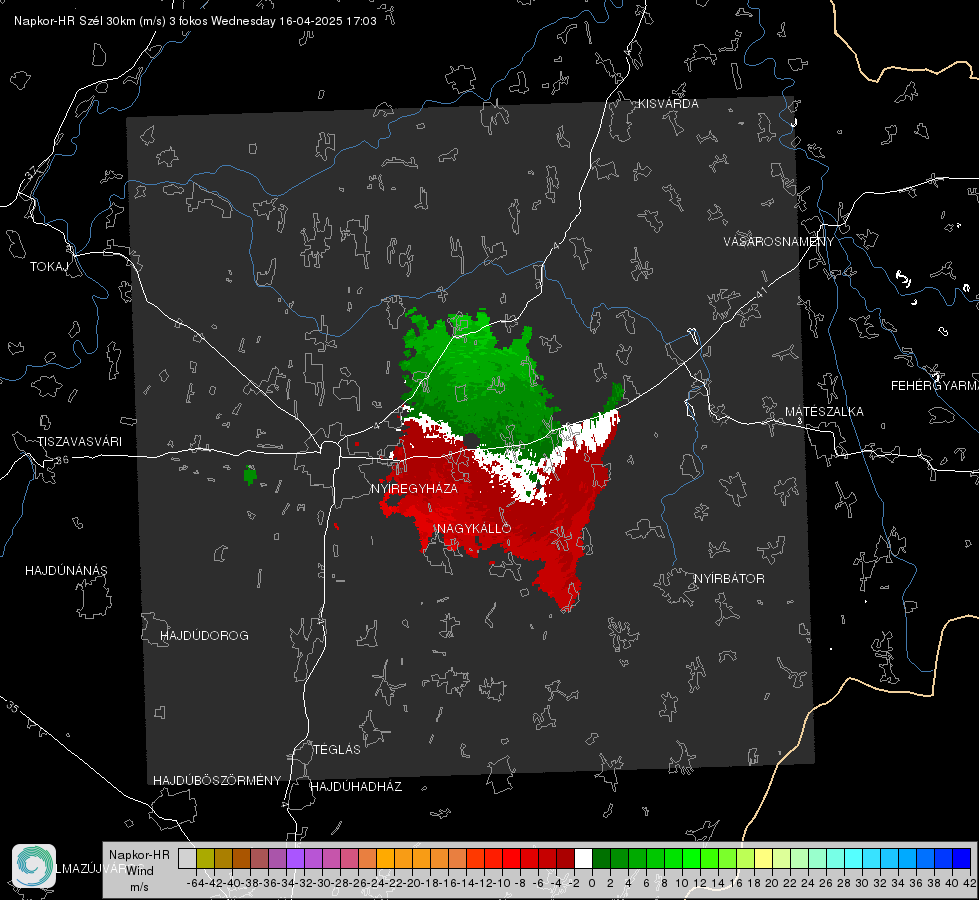Select the MÁTÉSZALKA town label
This screenshot has height=900, width=979.
pos(824,412)
